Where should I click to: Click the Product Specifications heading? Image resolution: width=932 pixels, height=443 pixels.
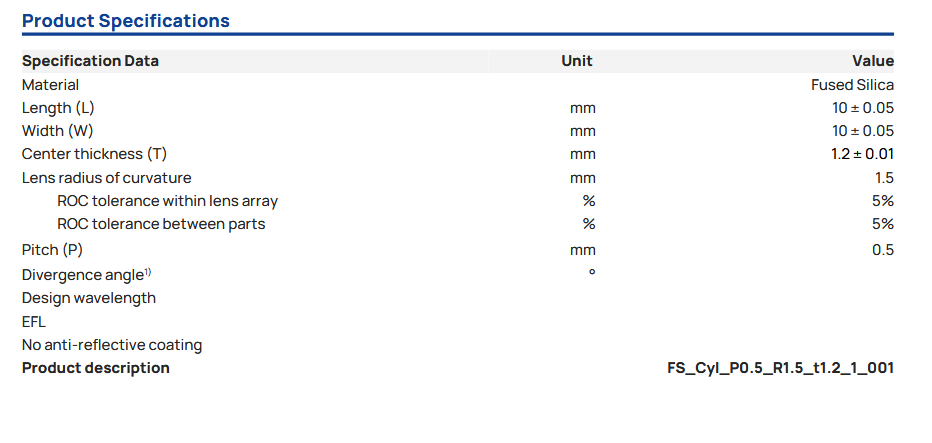click(126, 21)
